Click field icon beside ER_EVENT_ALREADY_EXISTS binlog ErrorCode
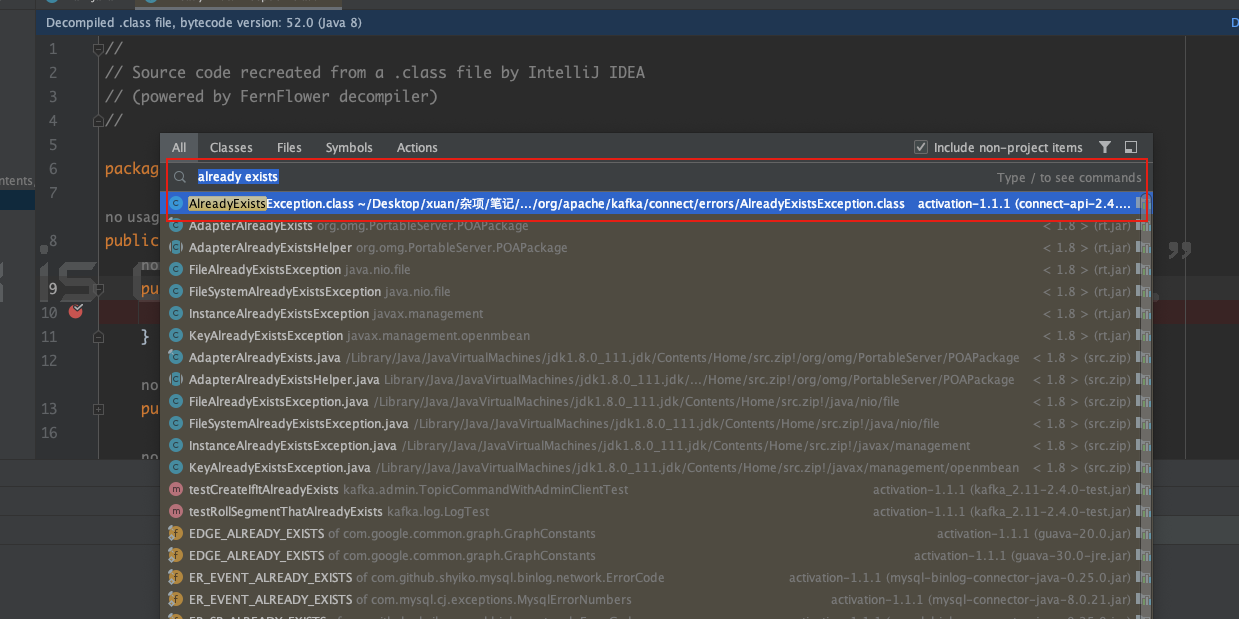This screenshot has width=1239, height=619. point(176,578)
